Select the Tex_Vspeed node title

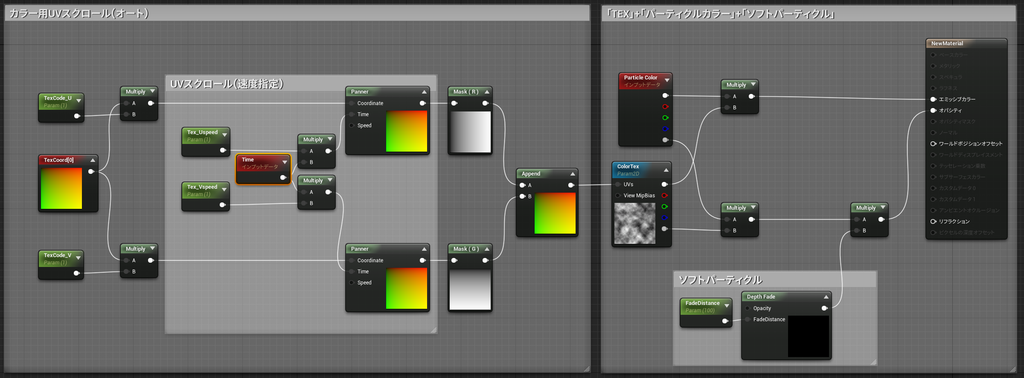point(202,187)
